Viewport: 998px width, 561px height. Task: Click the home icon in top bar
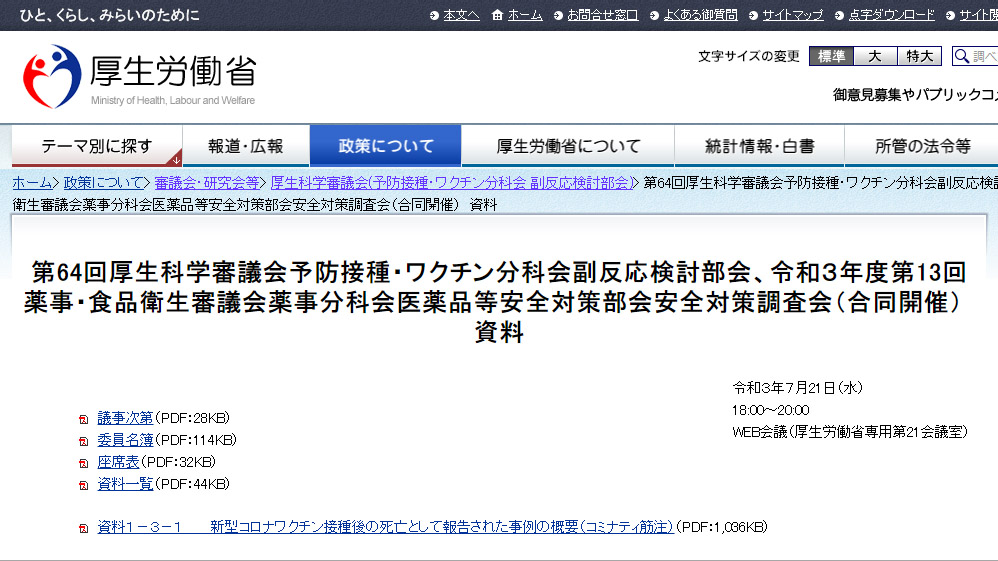[x=497, y=15]
